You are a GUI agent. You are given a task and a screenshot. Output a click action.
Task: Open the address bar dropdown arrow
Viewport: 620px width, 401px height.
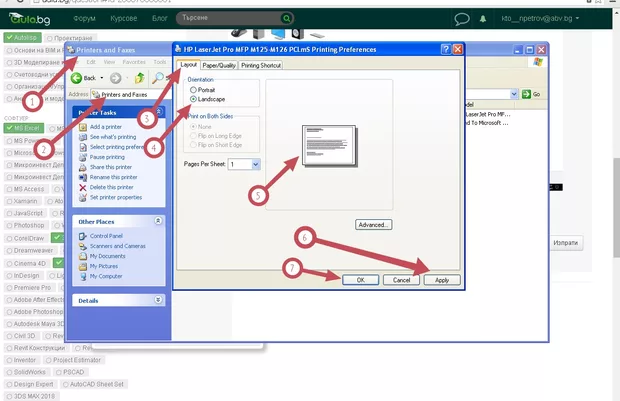coord(514,94)
